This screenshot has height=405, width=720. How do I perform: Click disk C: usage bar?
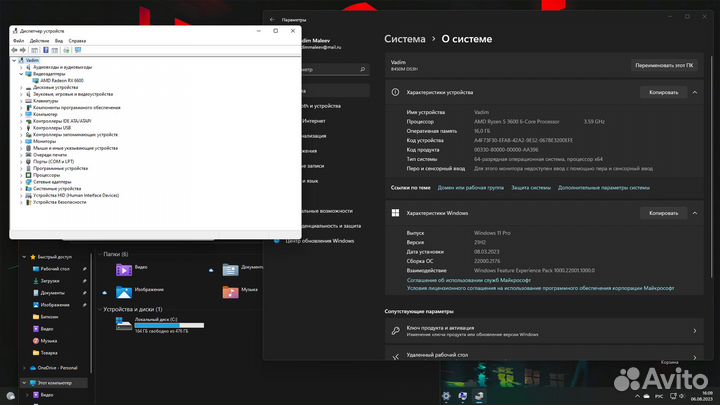pyautogui.click(x=169, y=326)
